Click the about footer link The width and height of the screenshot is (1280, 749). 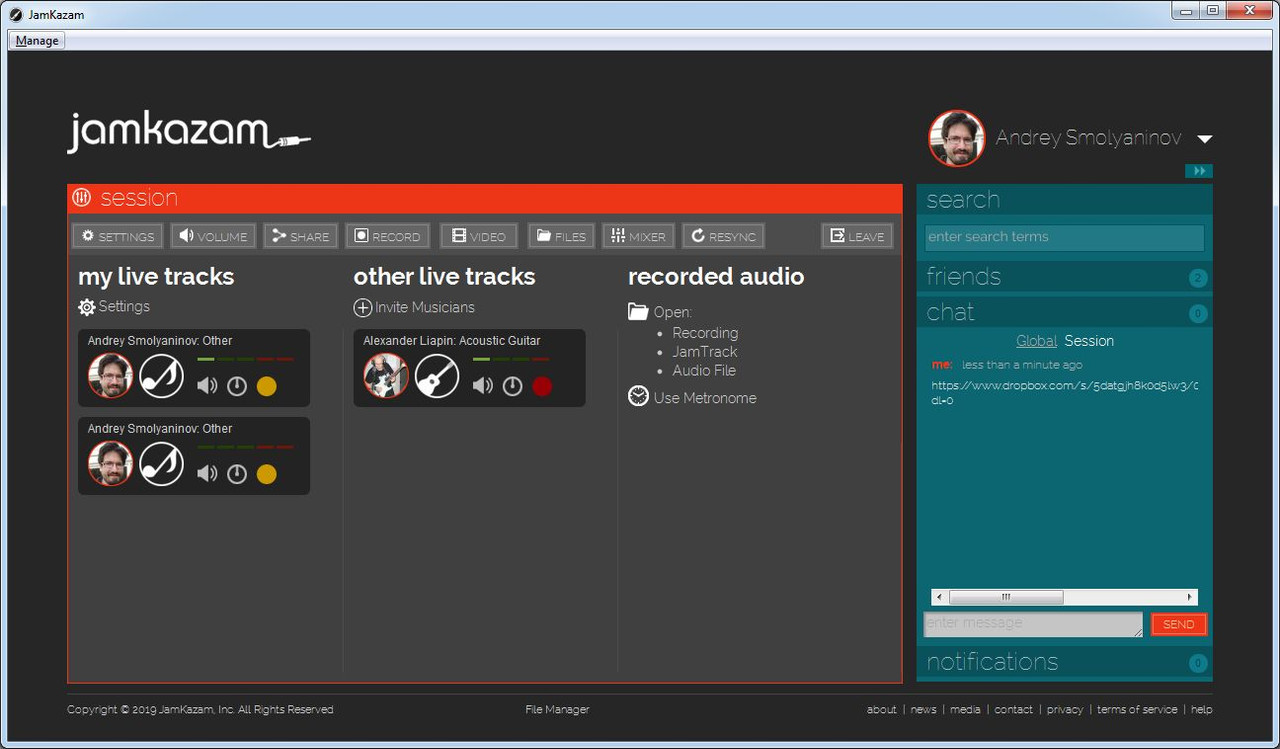pos(881,710)
